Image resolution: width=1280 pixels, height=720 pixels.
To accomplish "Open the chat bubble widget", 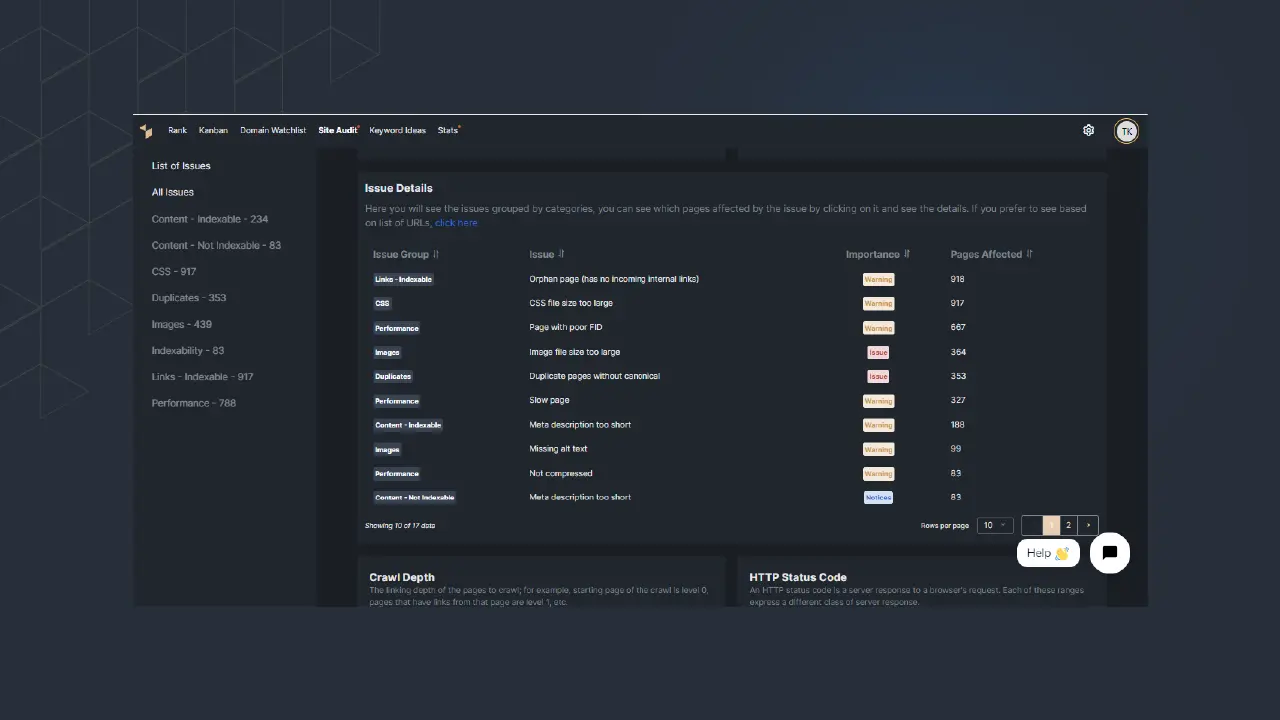I will click(1109, 553).
